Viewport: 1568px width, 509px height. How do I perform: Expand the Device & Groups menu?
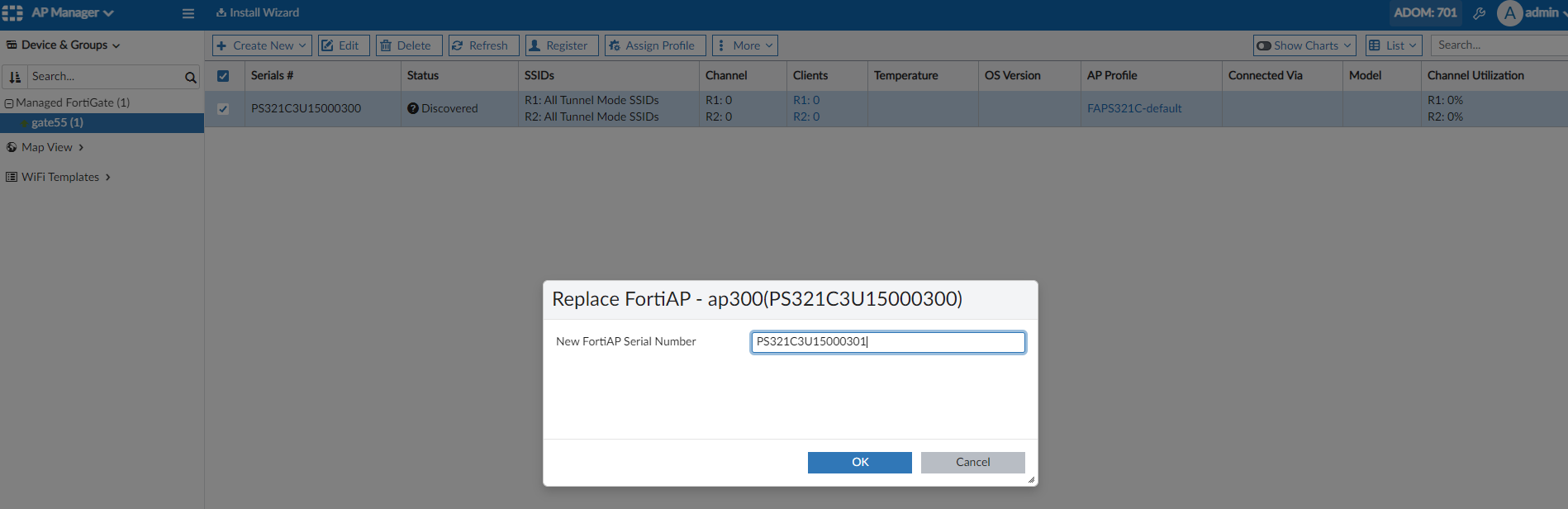coord(63,45)
